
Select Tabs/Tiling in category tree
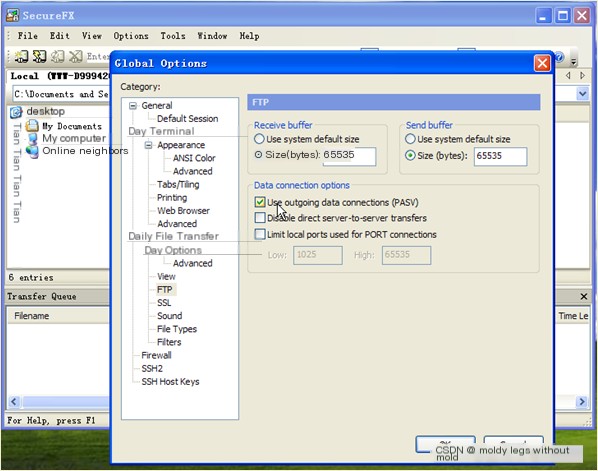click(178, 185)
